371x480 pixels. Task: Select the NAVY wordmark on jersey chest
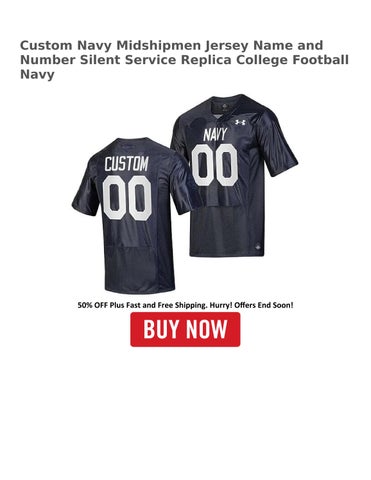coord(215,134)
